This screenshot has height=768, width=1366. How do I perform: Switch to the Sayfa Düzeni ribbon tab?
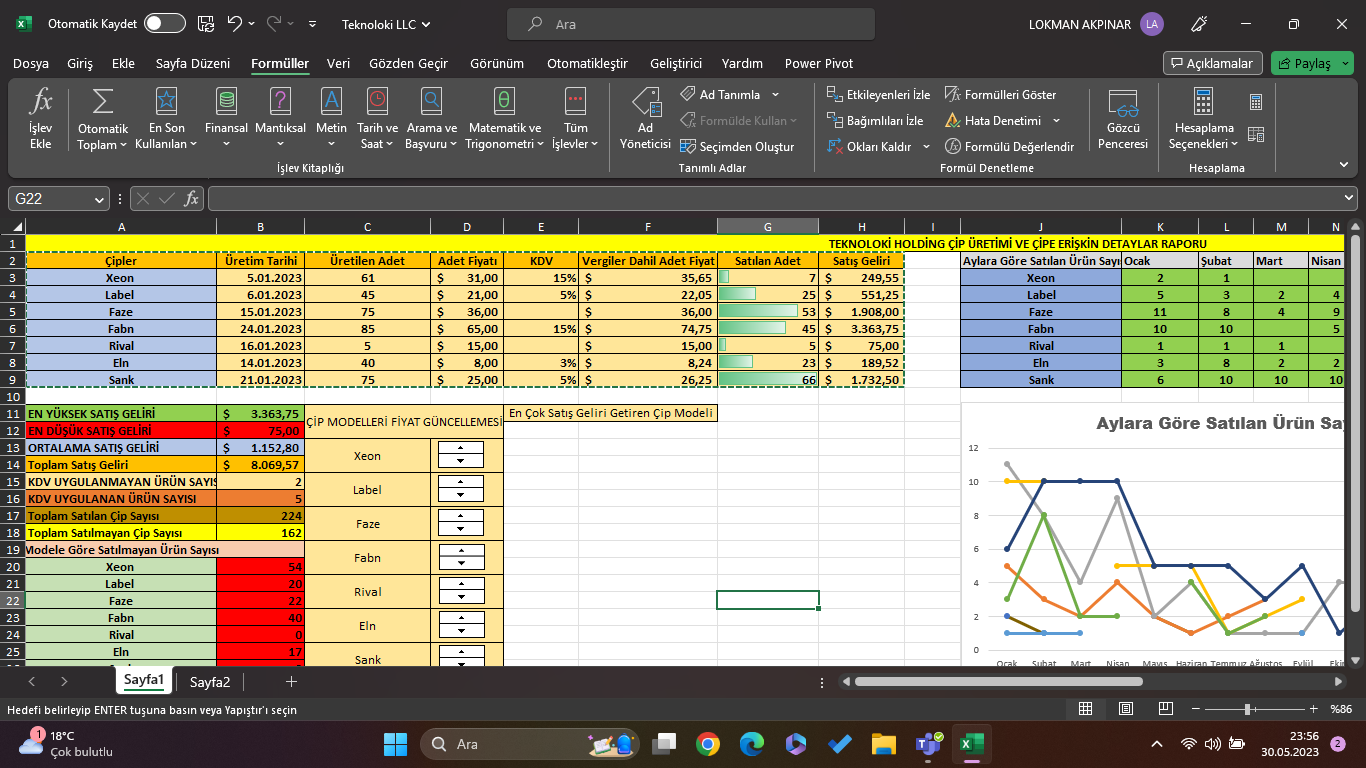(193, 63)
